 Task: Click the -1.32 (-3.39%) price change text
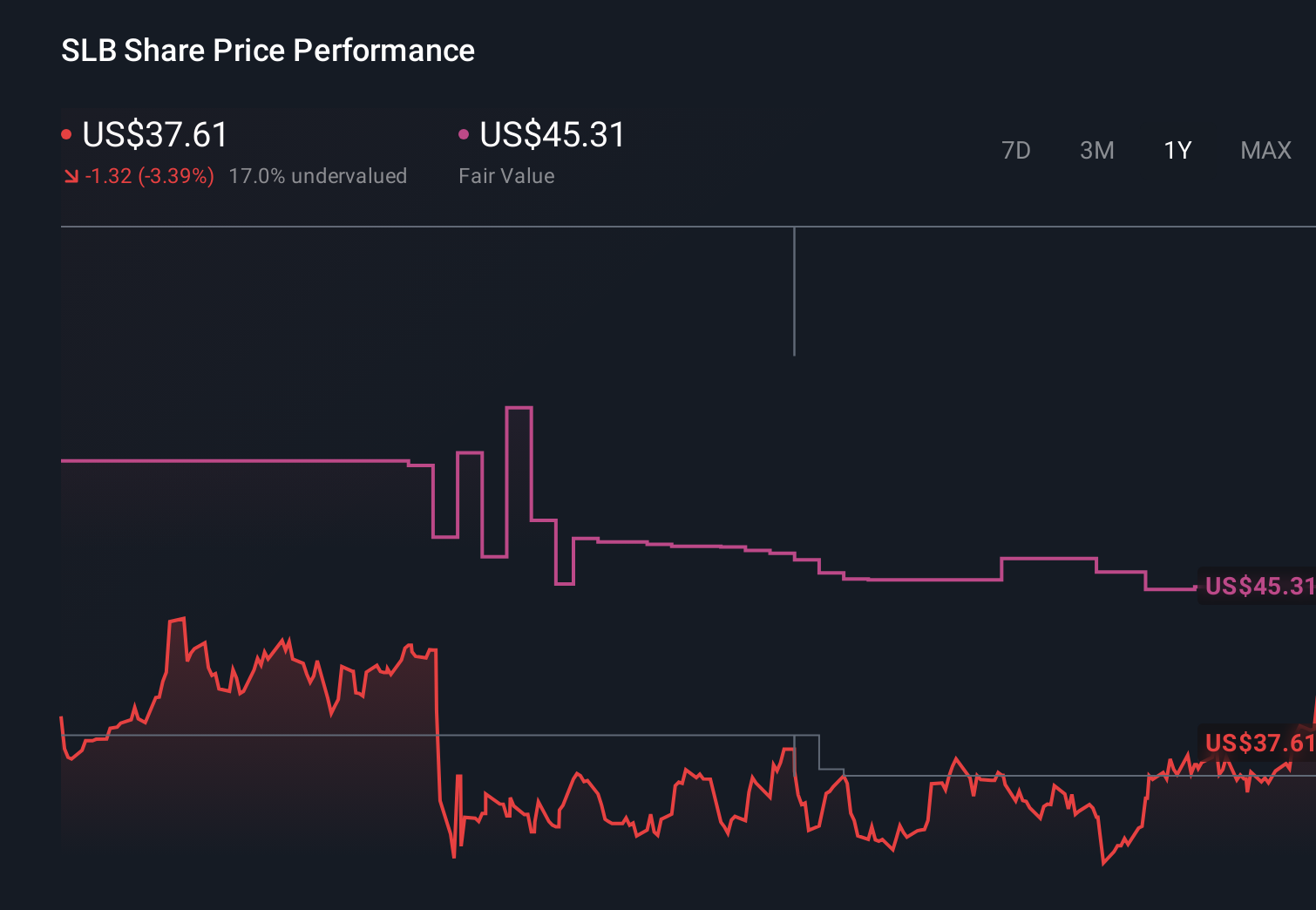(x=148, y=175)
